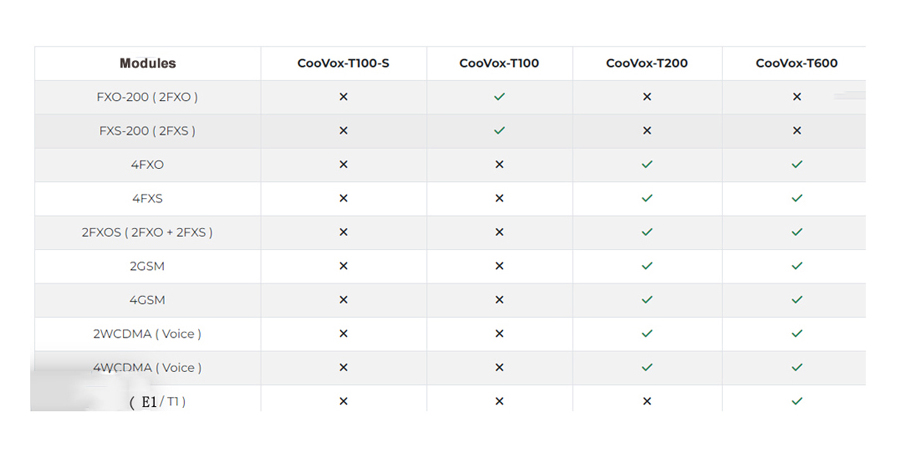This screenshot has height=474, width=900.
Task: Click the 2FXOS X mark under CooVox-T100
Action: pyautogui.click(x=499, y=232)
